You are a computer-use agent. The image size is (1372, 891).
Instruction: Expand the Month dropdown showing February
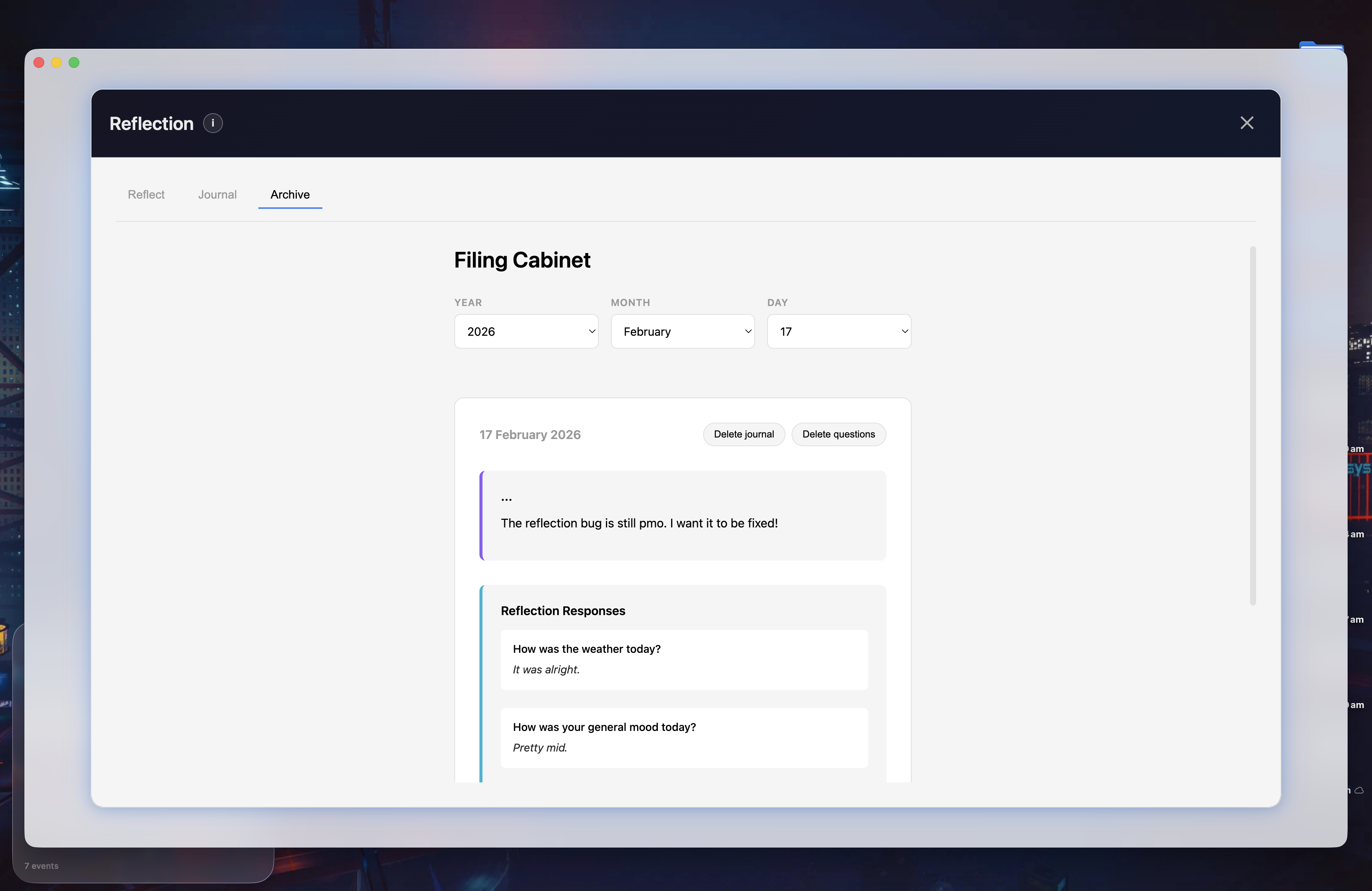pos(682,332)
